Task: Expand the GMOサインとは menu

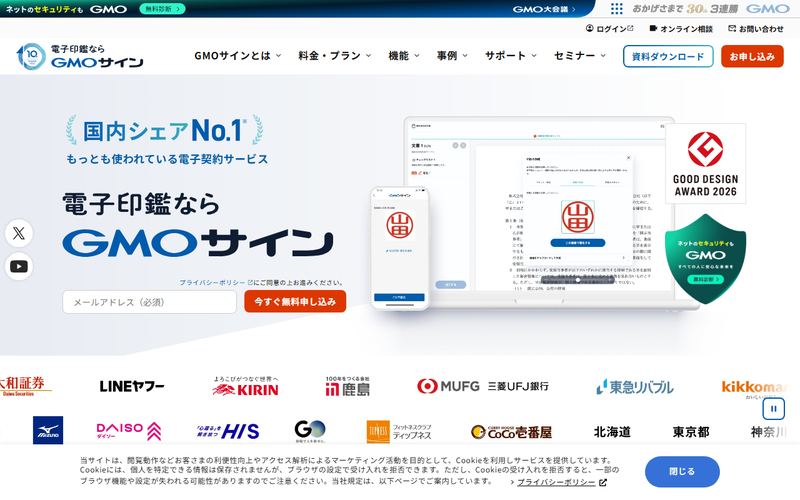Action: [238, 56]
